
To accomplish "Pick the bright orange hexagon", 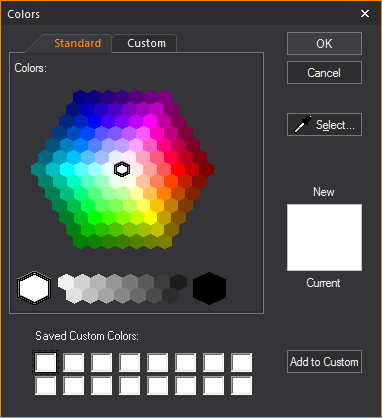I will pos(164,193).
